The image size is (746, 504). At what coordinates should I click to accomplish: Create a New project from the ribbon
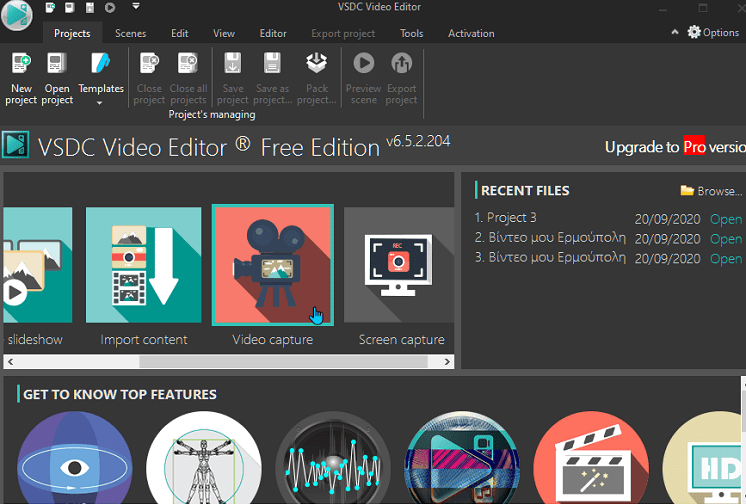pos(21,79)
